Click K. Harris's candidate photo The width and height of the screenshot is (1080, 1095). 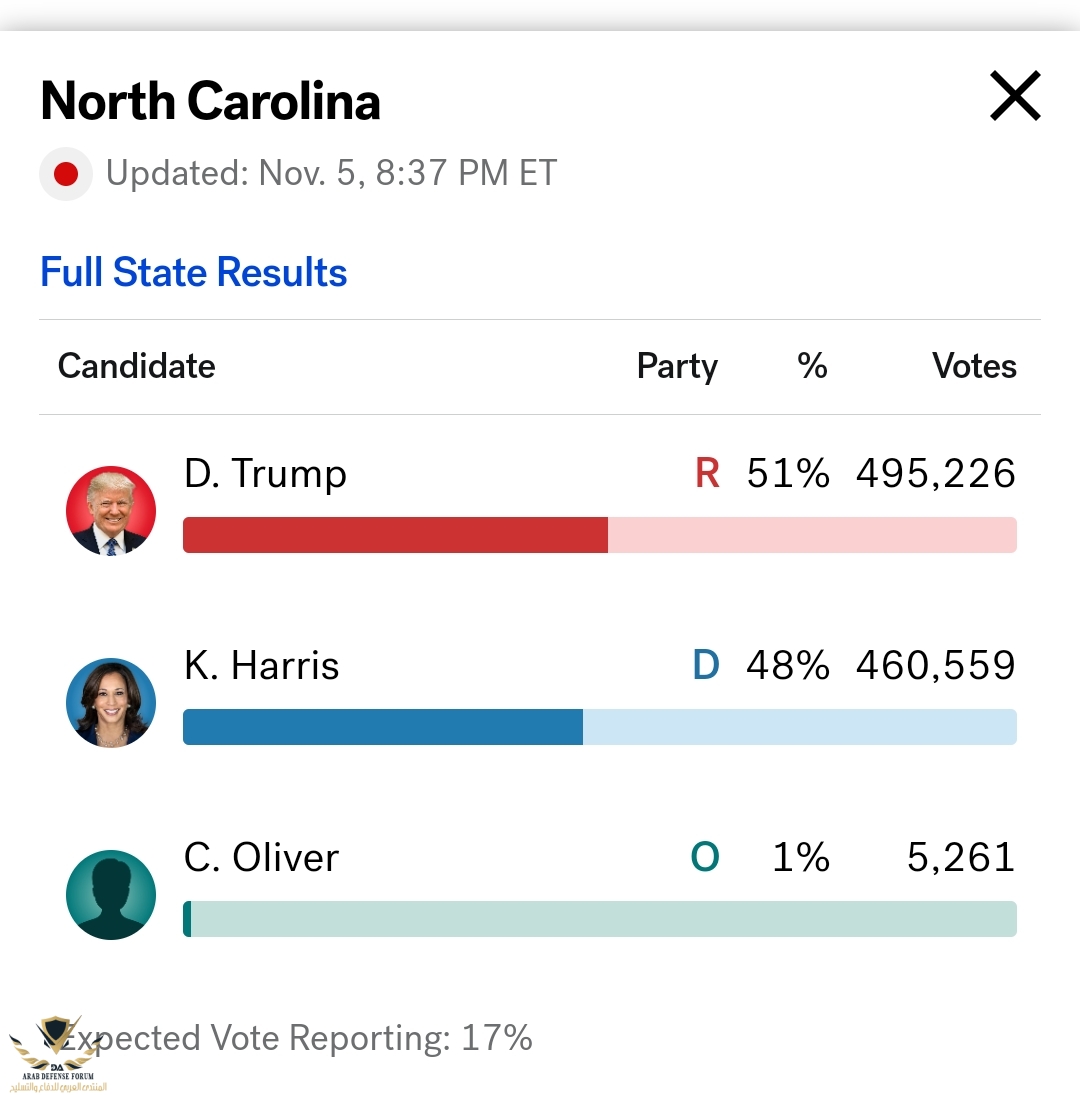click(x=111, y=703)
